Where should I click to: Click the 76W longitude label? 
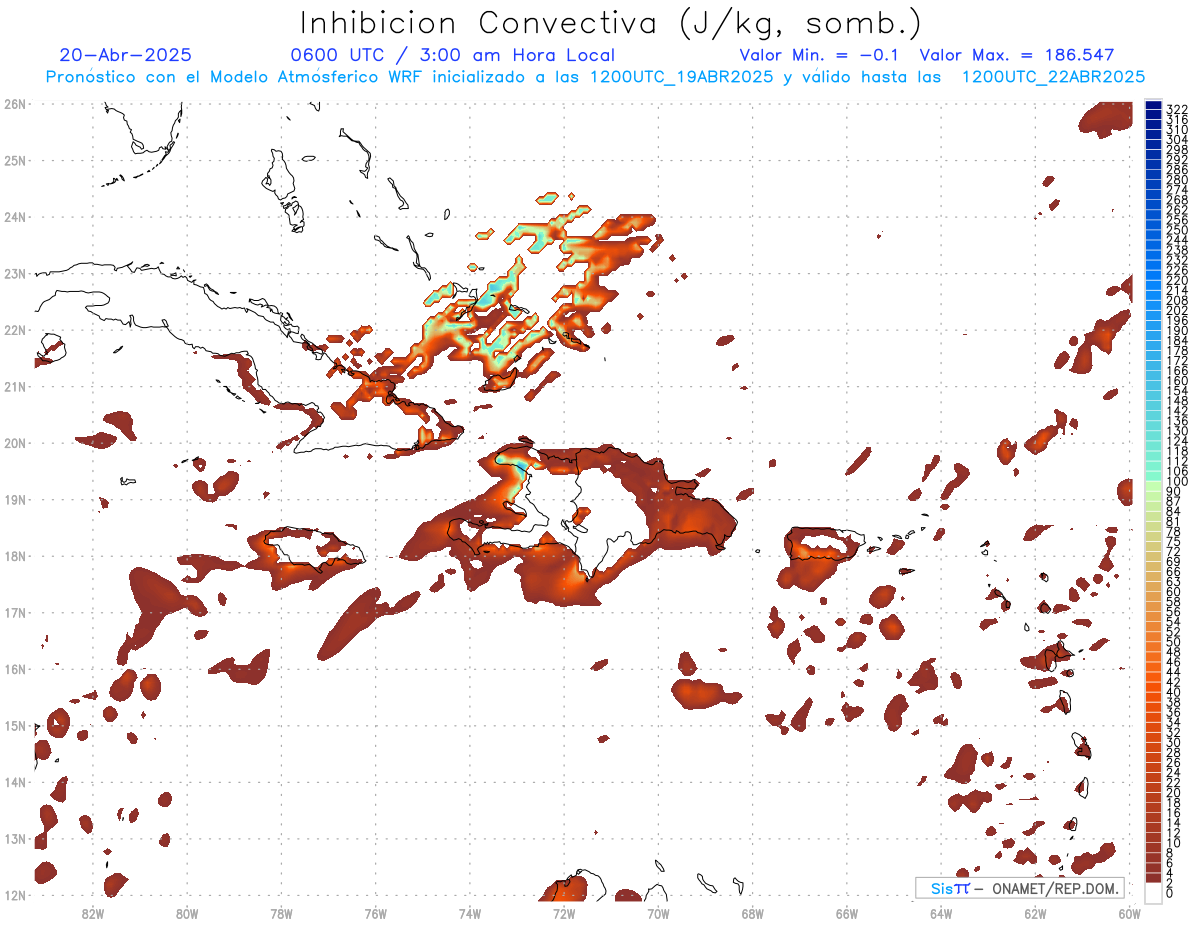[375, 913]
